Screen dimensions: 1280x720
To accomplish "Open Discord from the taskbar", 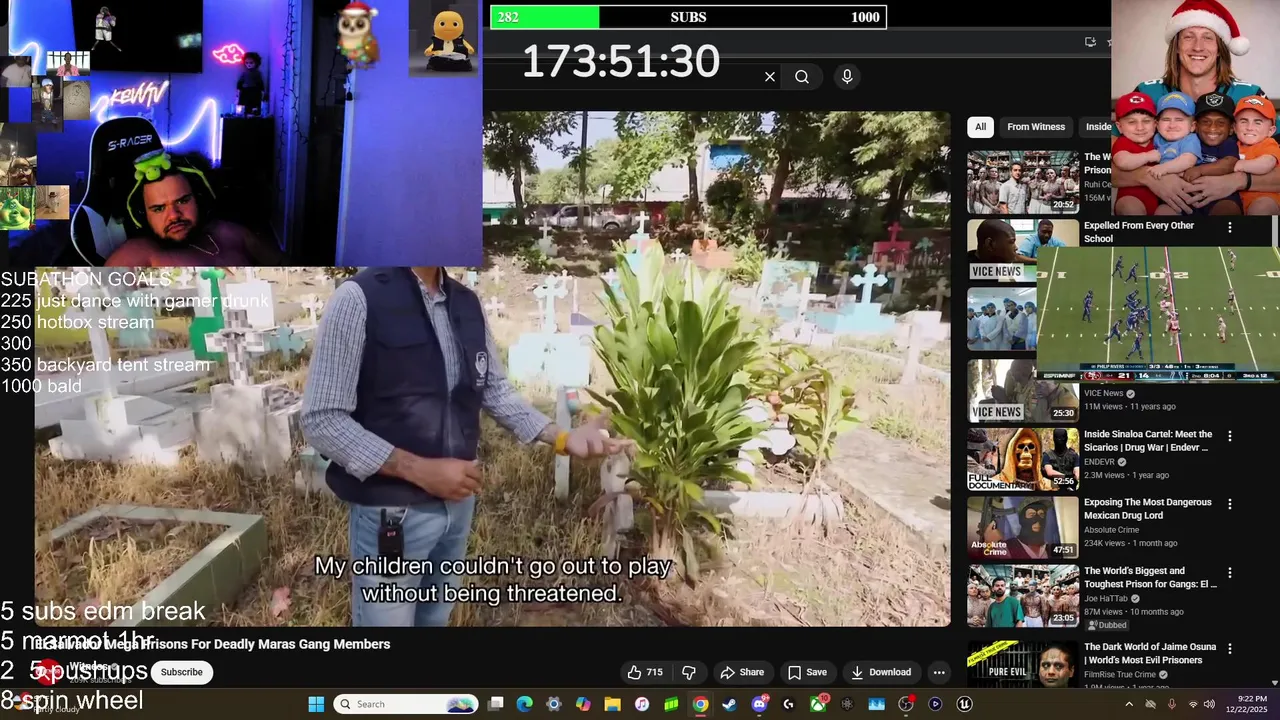I will (x=759, y=704).
